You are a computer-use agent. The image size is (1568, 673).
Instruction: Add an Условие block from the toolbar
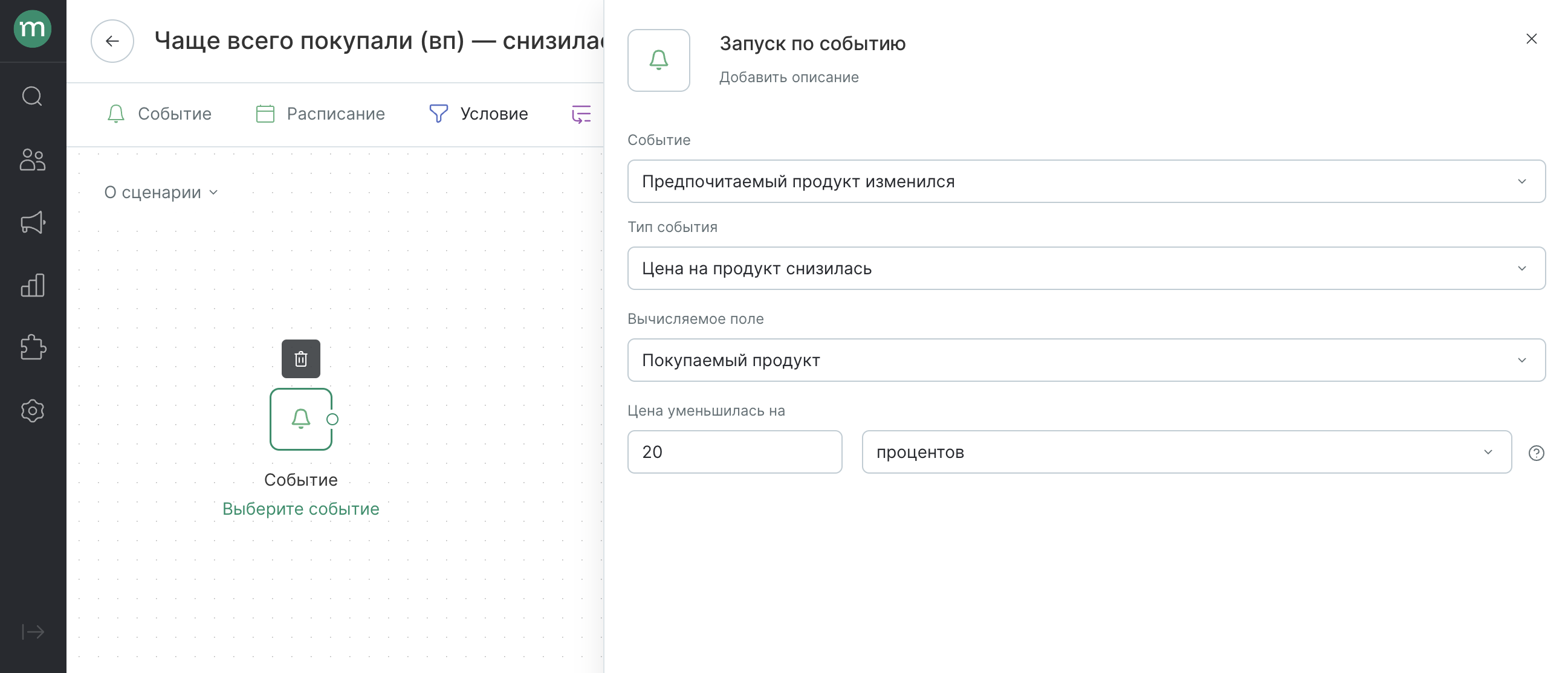(478, 114)
